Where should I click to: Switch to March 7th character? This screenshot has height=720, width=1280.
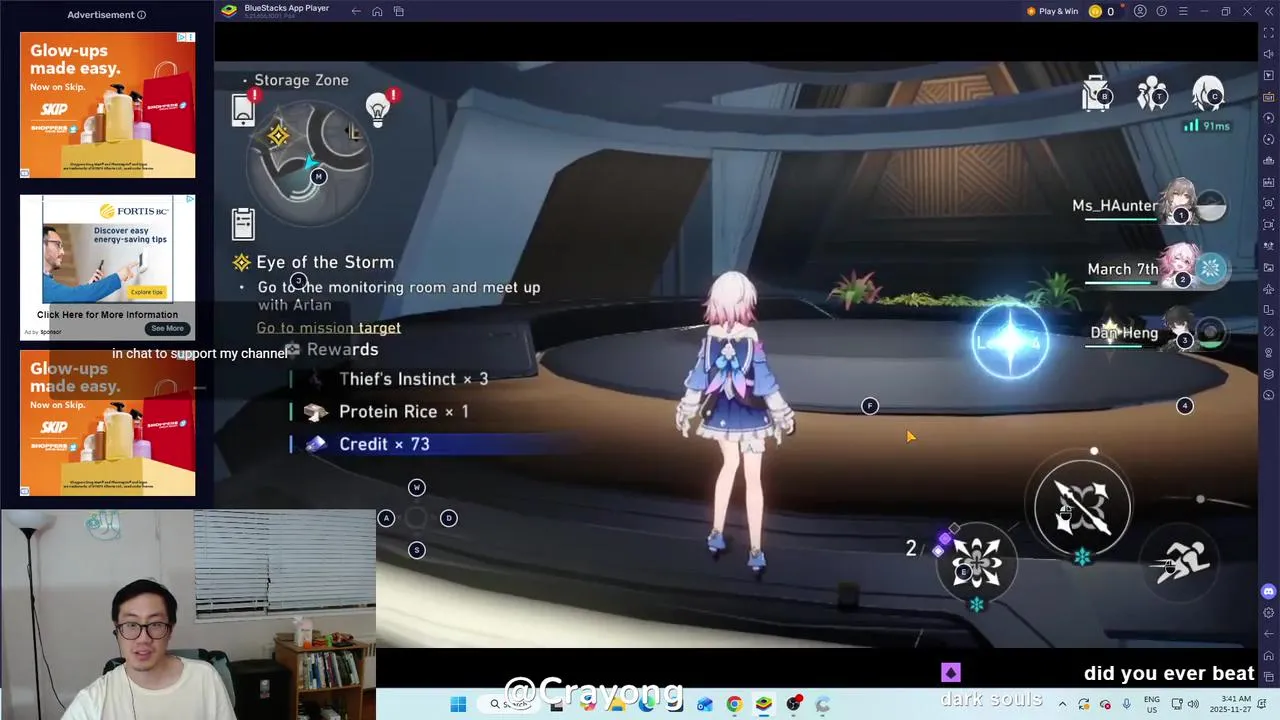[x=1156, y=269]
